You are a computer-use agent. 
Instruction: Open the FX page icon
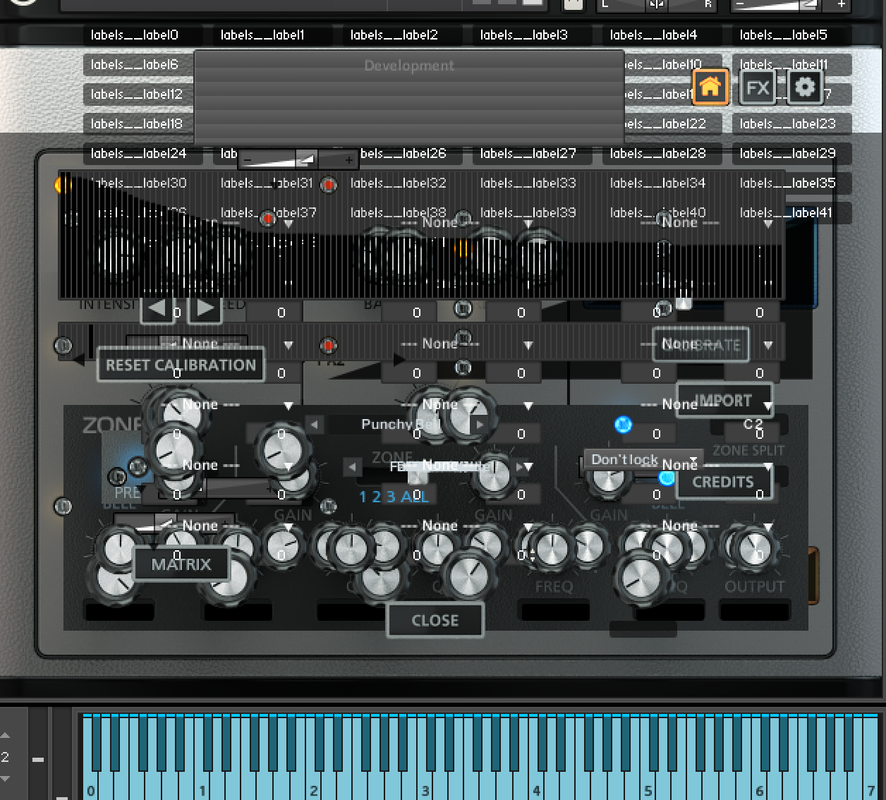point(757,88)
